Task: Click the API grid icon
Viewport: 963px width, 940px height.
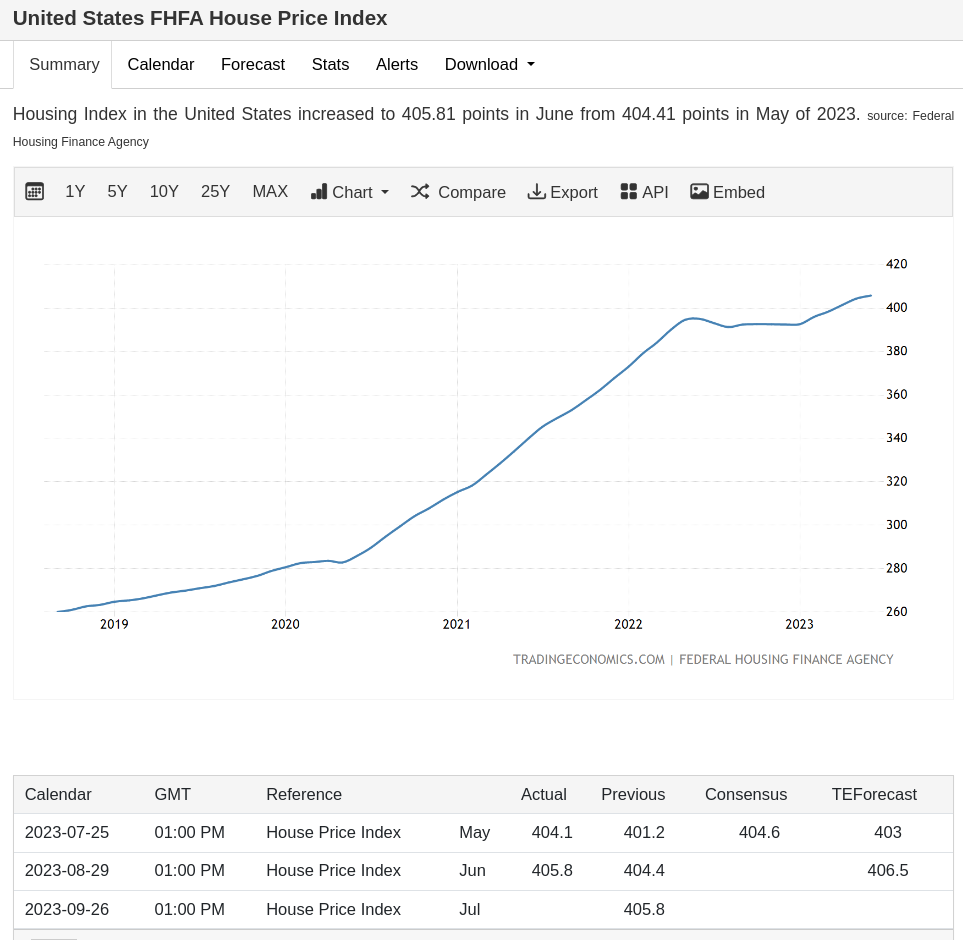Action: coord(629,192)
